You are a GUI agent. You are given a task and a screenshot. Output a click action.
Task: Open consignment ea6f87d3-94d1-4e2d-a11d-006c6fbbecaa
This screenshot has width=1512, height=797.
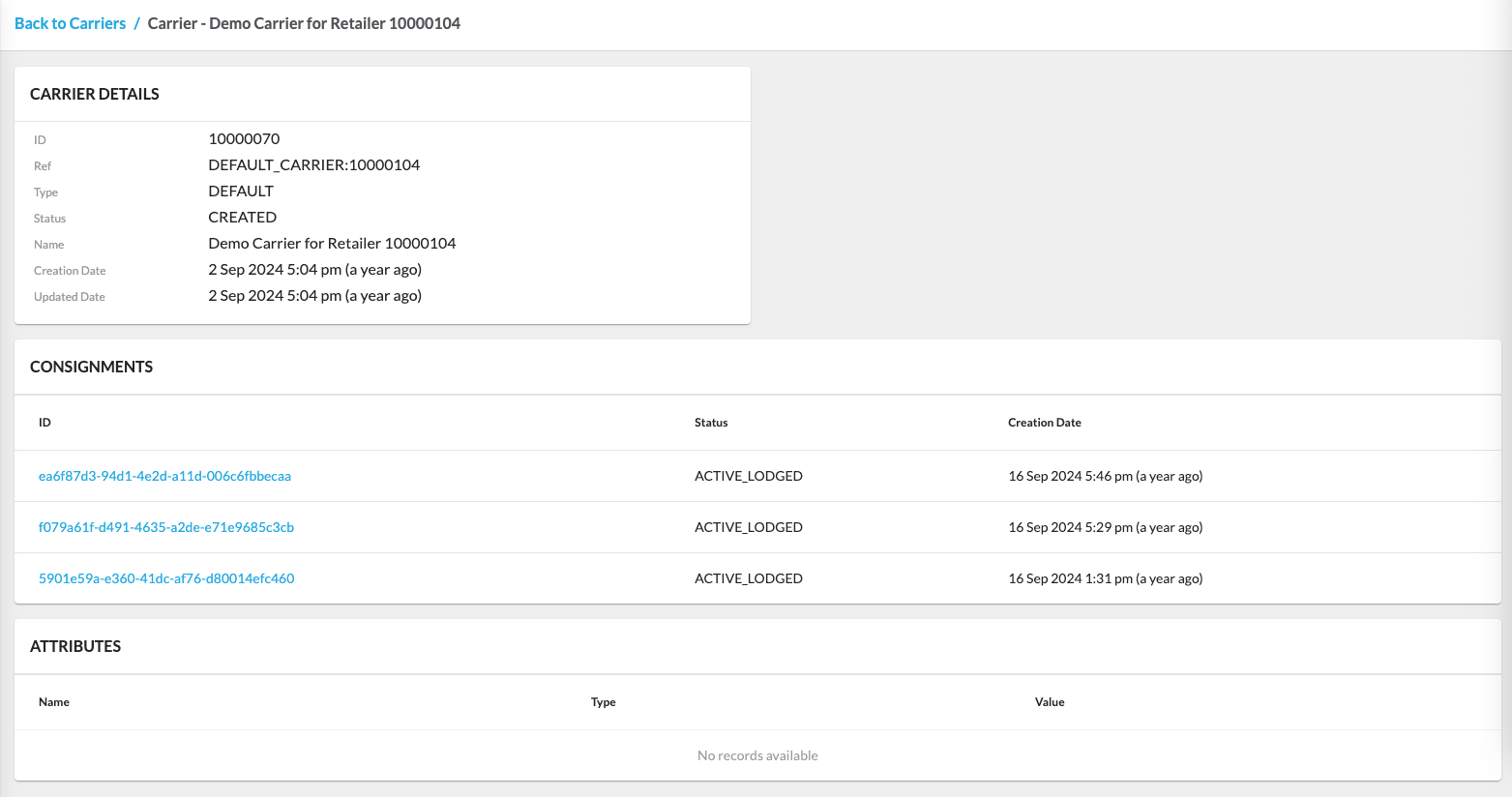(x=165, y=476)
